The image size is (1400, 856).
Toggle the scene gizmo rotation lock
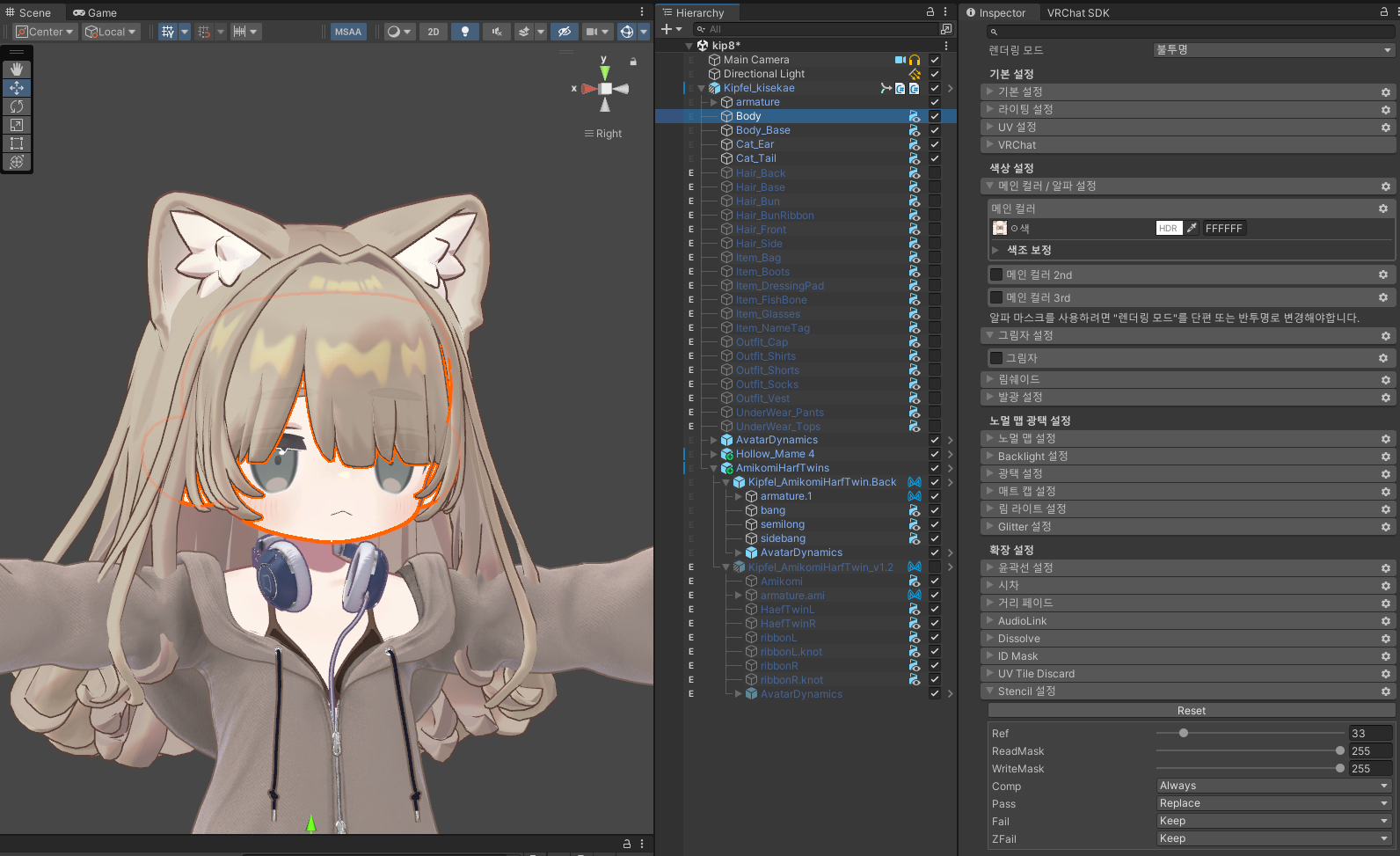tap(632, 62)
